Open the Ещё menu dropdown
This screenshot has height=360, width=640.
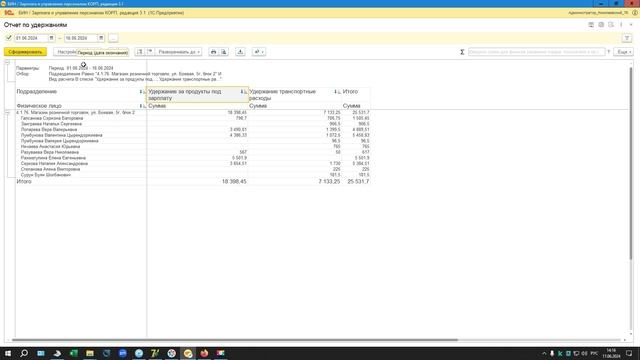[x=624, y=52]
